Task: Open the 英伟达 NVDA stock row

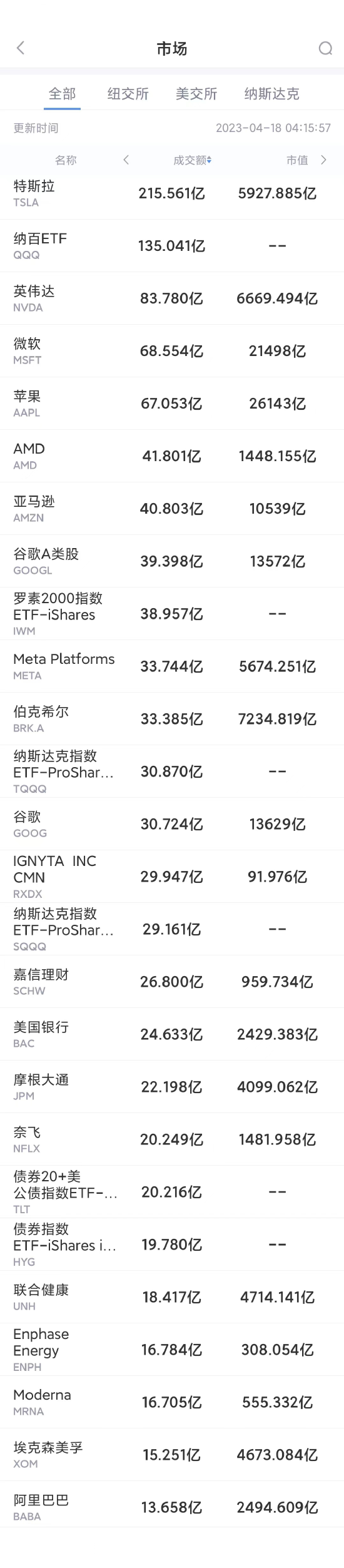Action: pos(172,298)
